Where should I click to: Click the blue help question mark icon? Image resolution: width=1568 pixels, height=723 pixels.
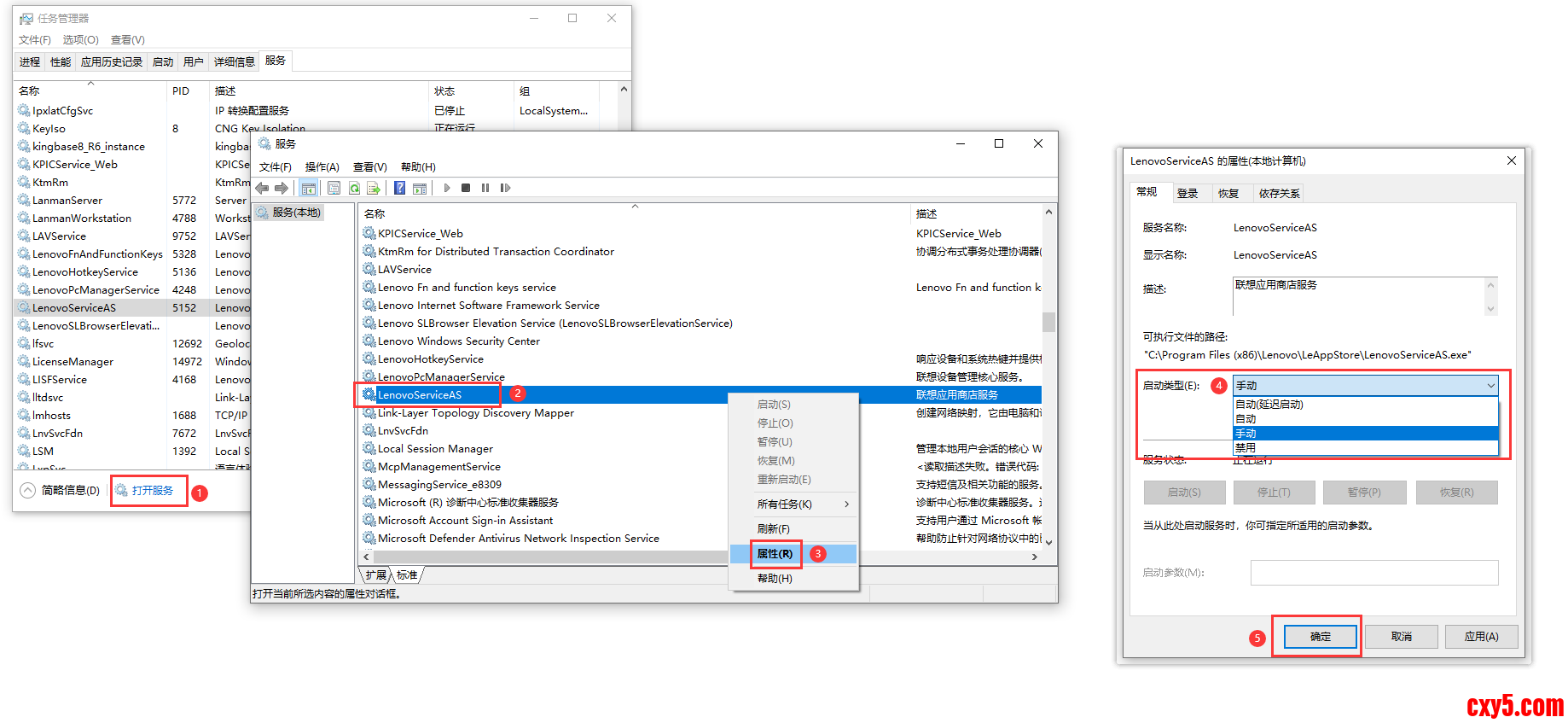[x=399, y=188]
